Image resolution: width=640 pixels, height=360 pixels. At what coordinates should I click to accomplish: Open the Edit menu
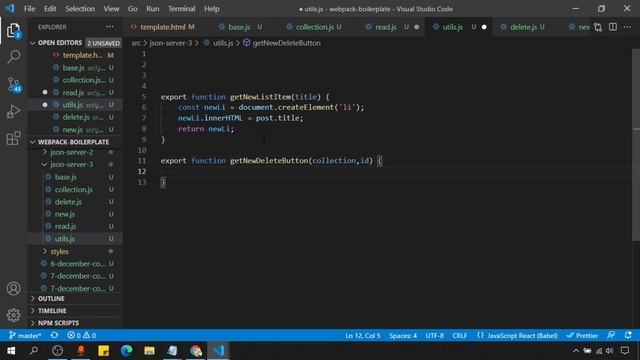tap(50, 9)
